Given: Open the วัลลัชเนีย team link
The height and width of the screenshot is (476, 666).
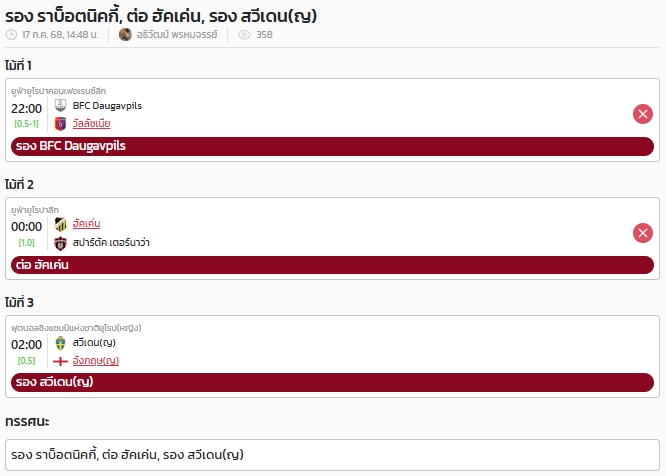Looking at the screenshot, I should tap(91, 124).
